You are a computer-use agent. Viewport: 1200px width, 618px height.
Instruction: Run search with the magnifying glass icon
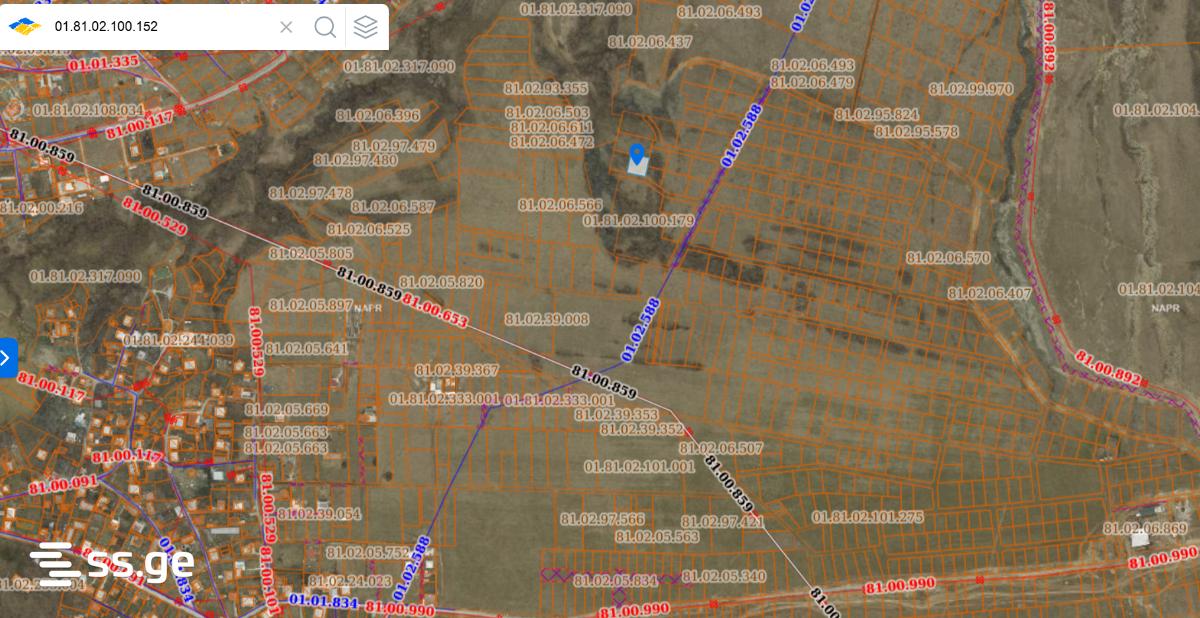pos(325,27)
